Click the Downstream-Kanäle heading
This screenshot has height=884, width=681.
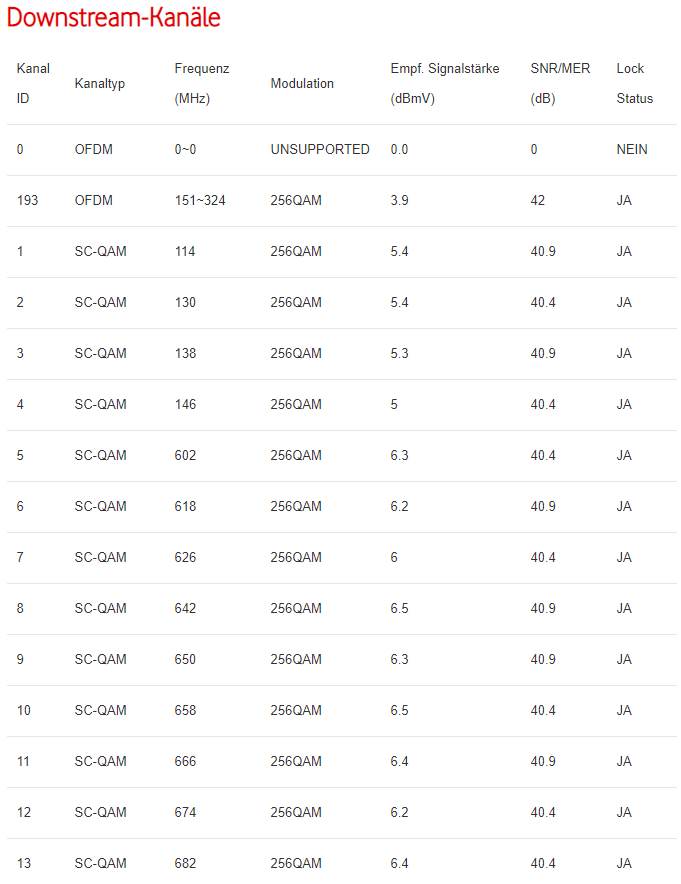coord(114,18)
